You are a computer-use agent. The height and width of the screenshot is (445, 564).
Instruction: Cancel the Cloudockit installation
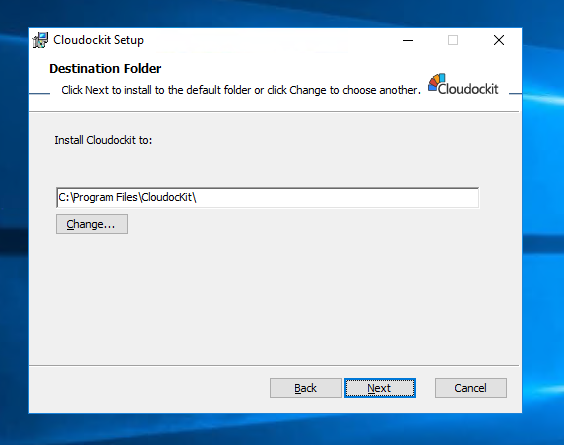click(x=471, y=388)
